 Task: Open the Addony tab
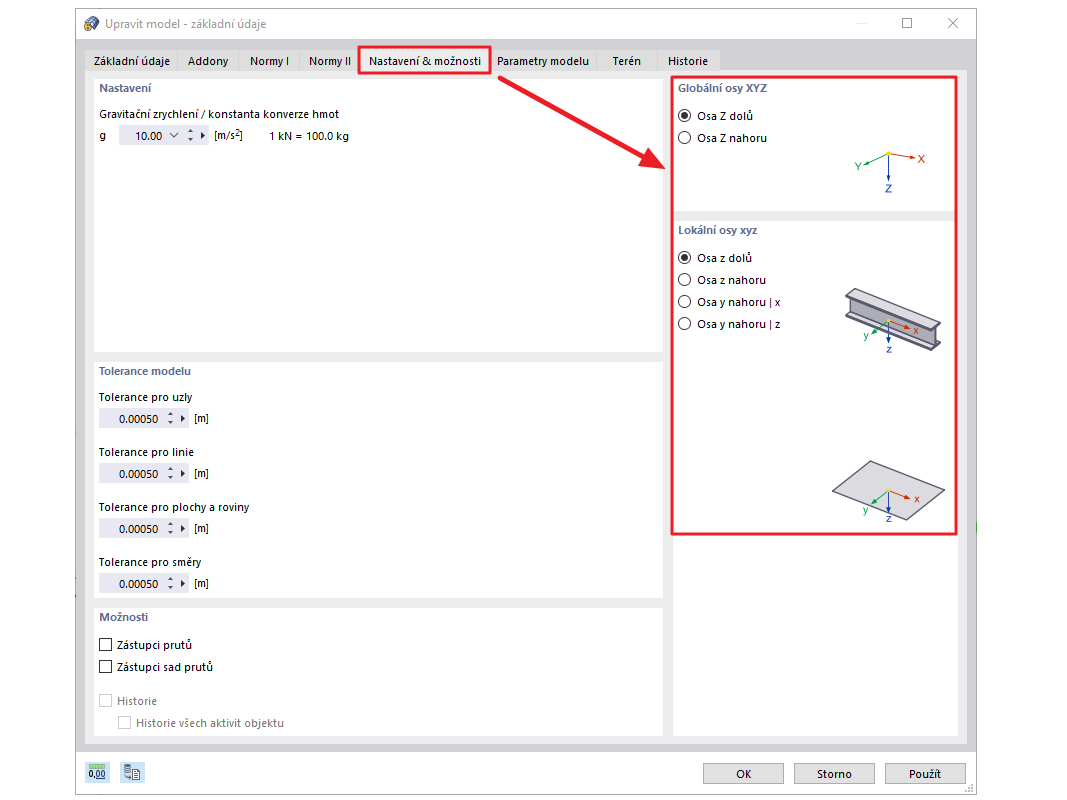point(208,61)
